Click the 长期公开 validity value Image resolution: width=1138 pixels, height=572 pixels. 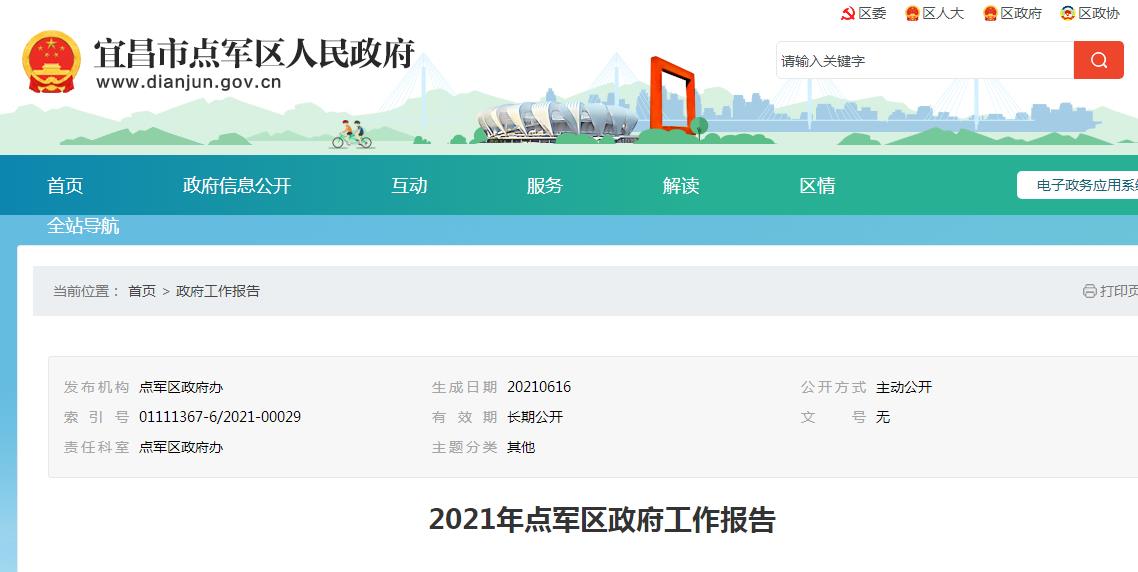click(535, 417)
